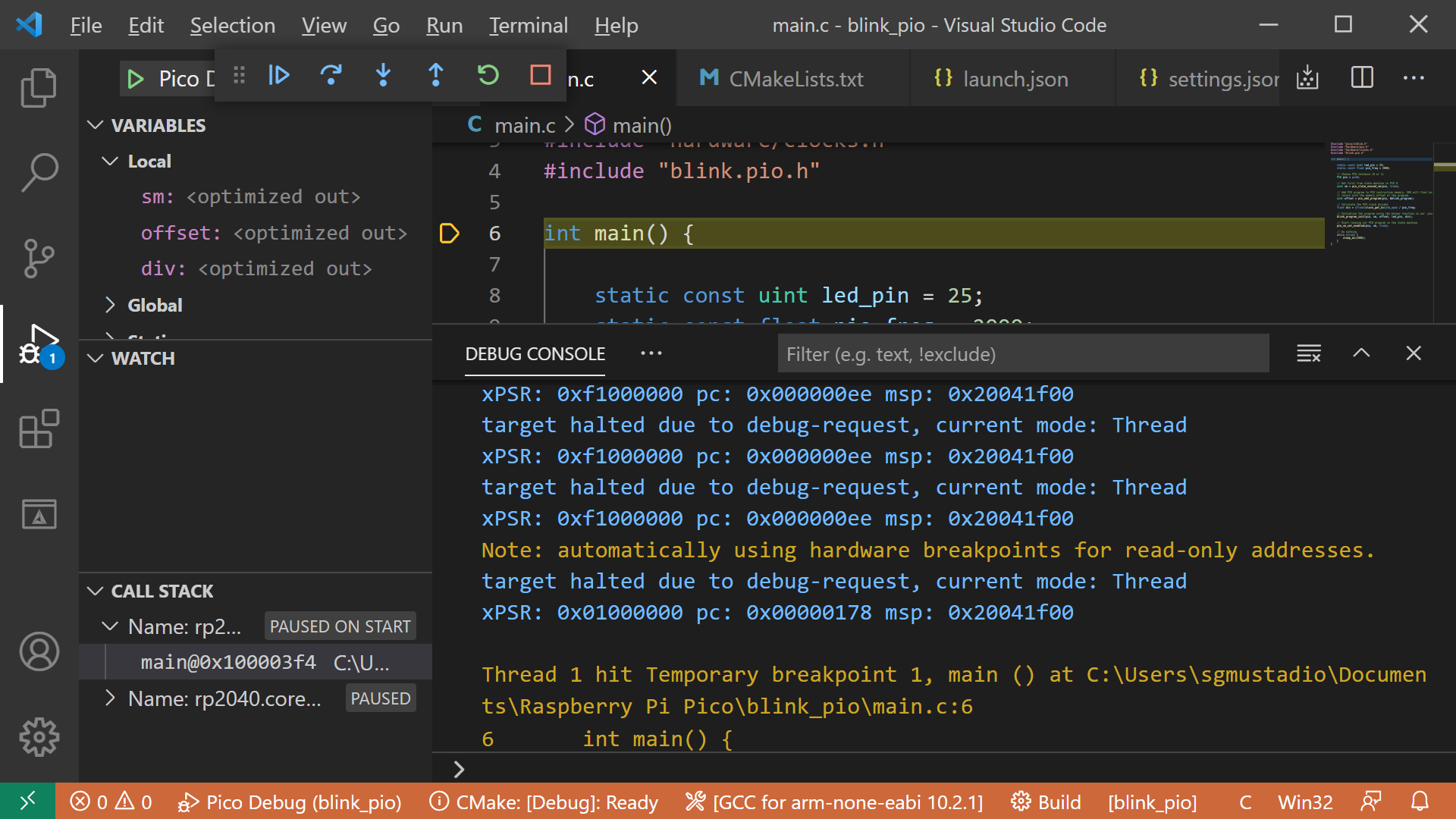Open the Search view in the activity bar

39,173
